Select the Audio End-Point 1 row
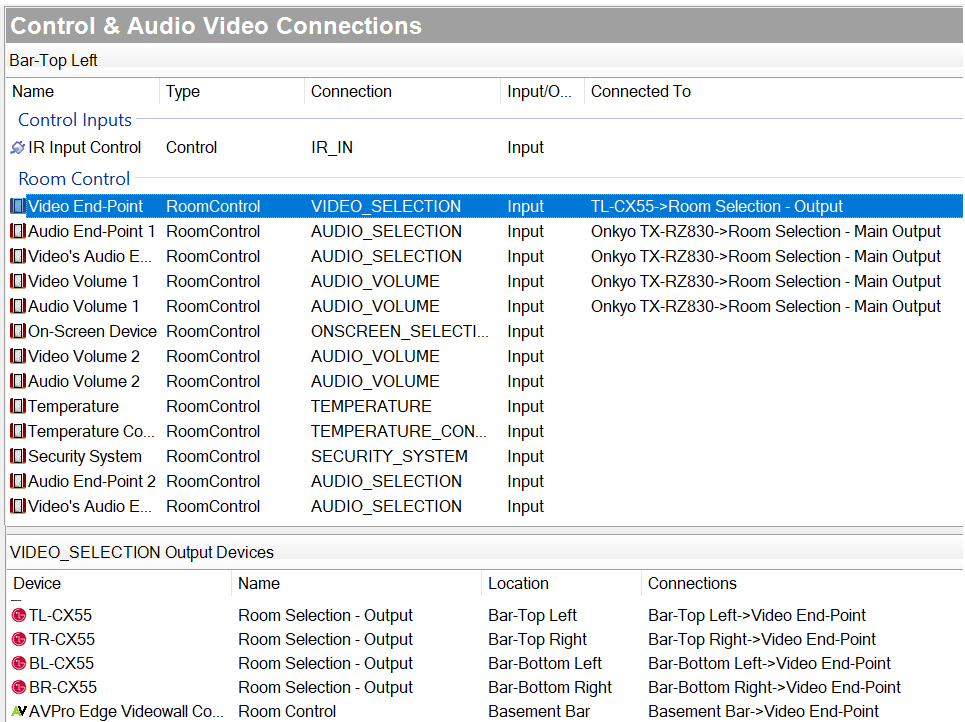 [91, 232]
